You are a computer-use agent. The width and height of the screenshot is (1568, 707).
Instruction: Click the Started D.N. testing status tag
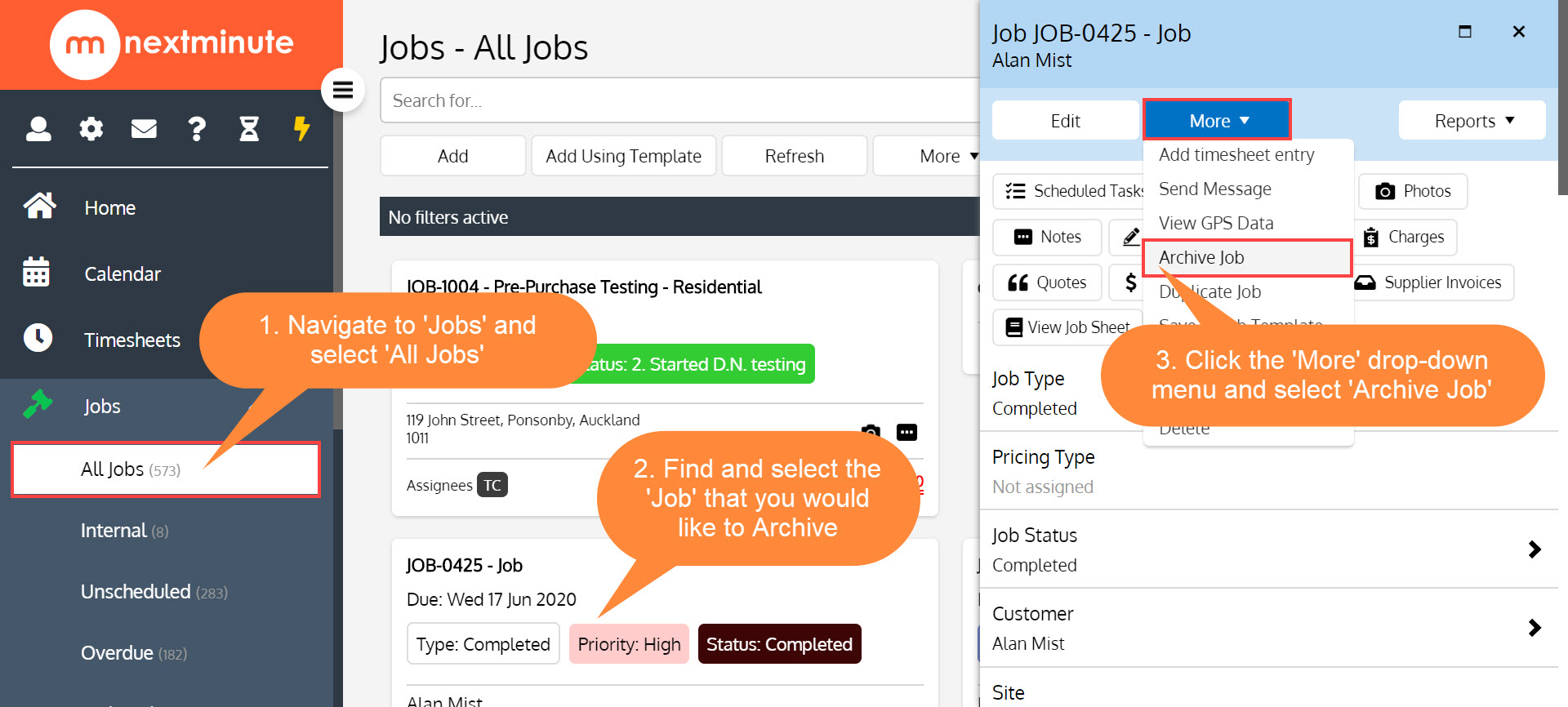click(702, 364)
